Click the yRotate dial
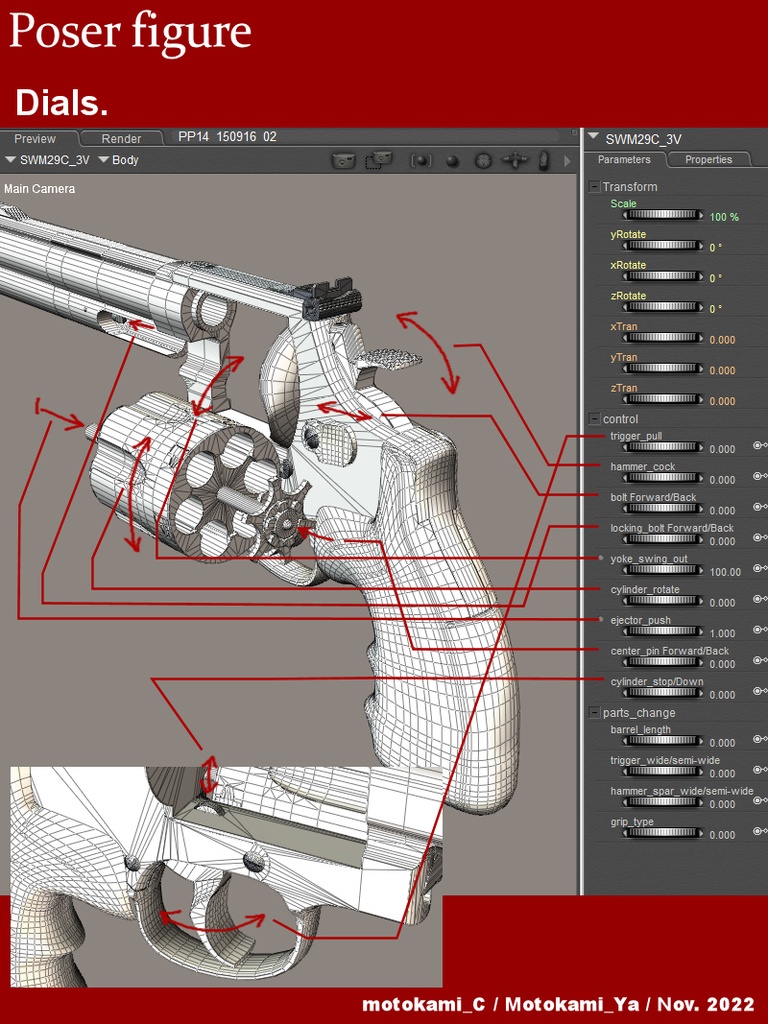Viewport: 768px width, 1024px height. [663, 246]
